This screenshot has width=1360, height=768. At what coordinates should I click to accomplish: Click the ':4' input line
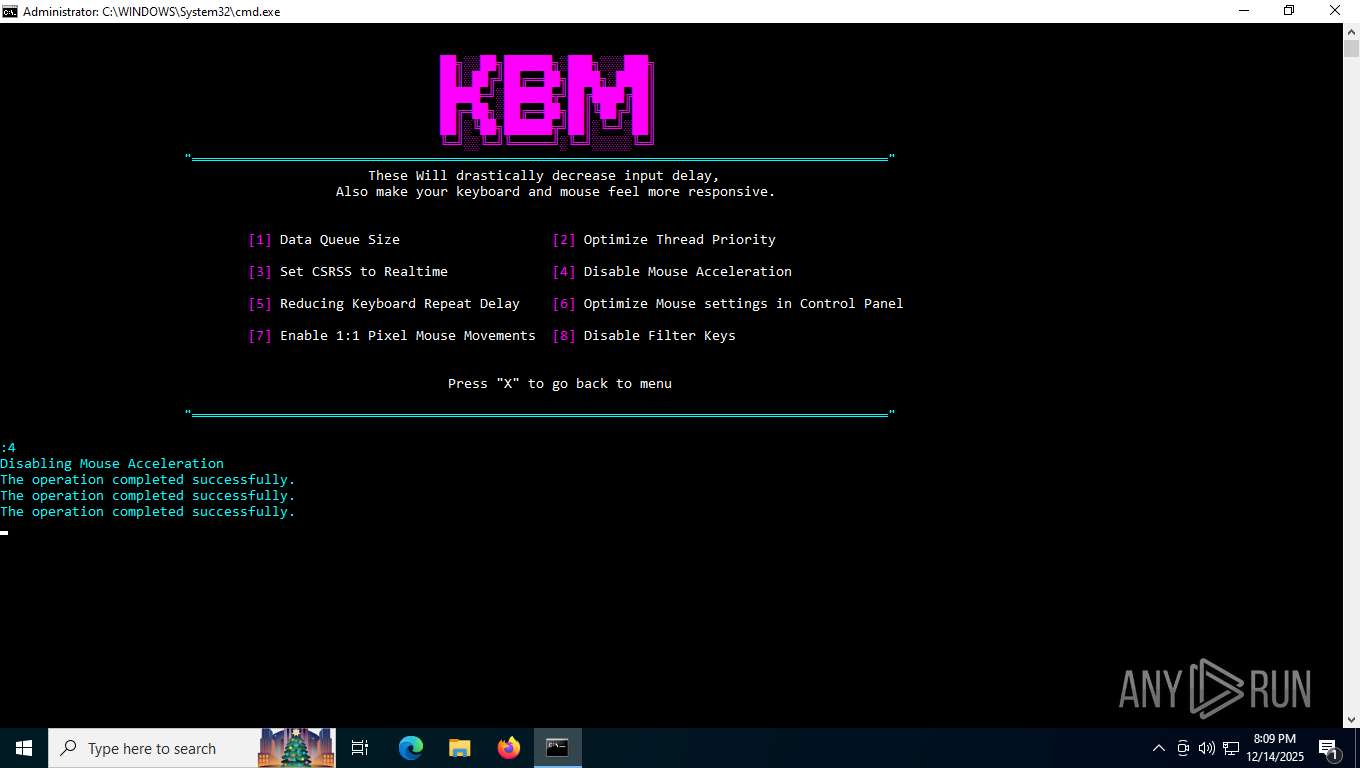click(8, 448)
